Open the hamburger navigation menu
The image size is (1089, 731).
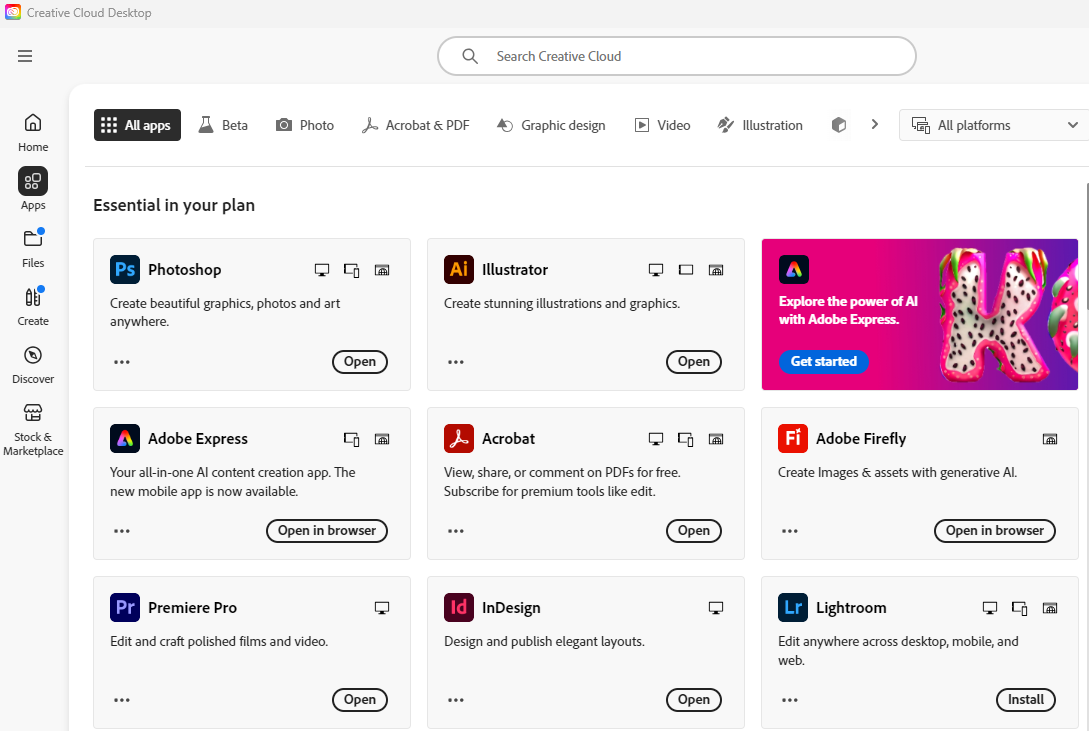click(25, 56)
